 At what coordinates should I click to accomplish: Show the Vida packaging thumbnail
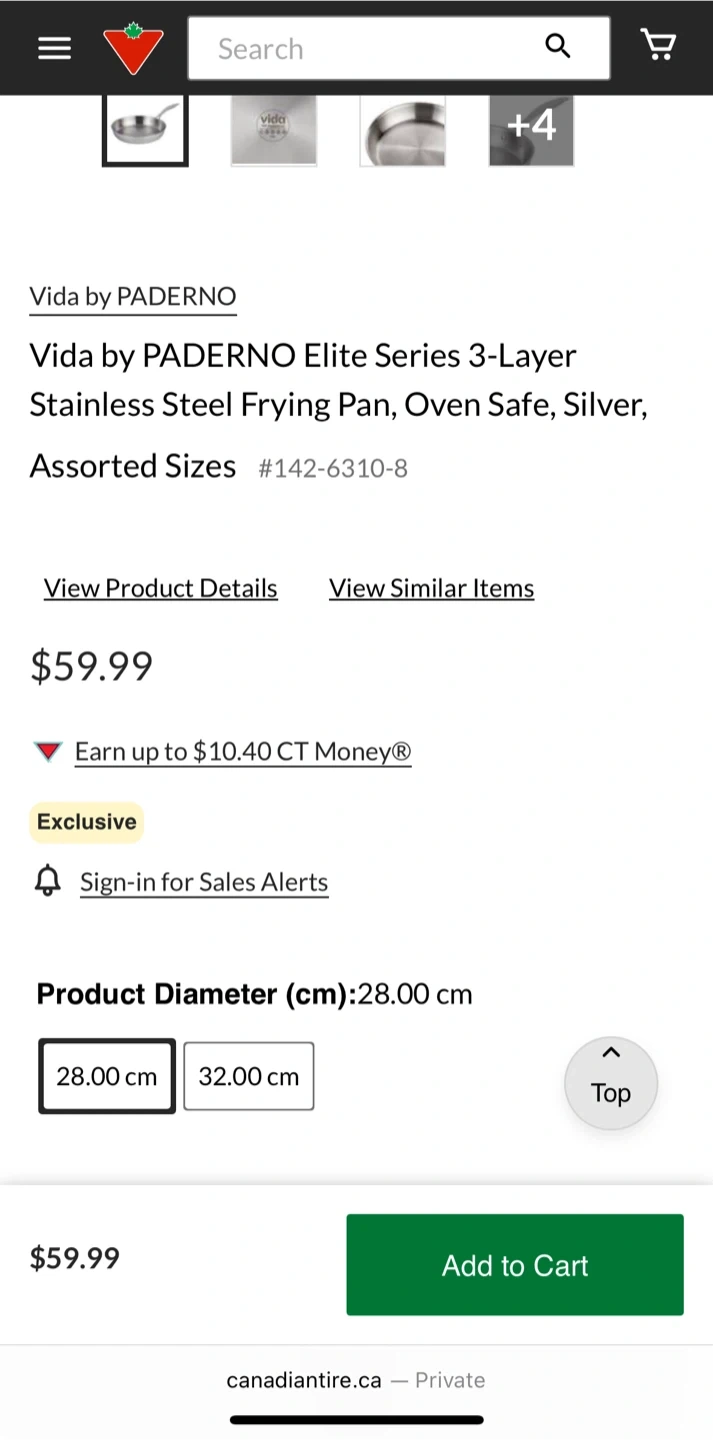[273, 129]
